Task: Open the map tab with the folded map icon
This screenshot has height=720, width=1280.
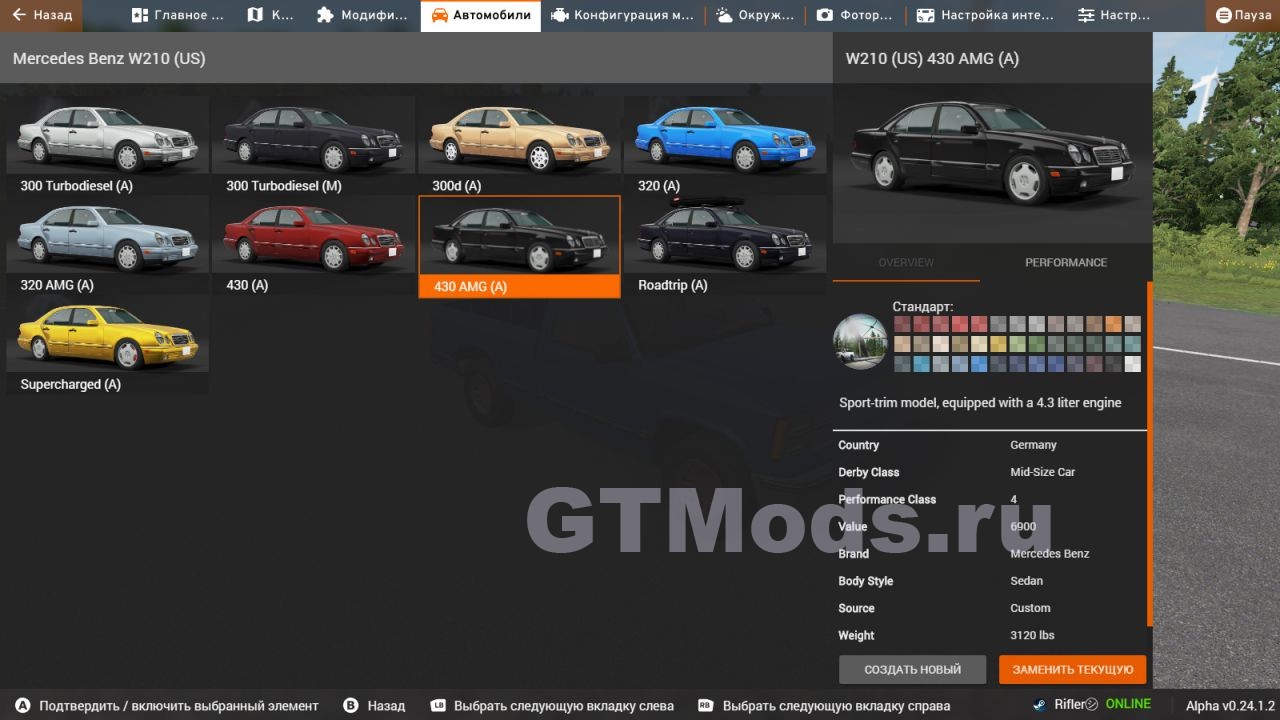Action: click(x=271, y=15)
